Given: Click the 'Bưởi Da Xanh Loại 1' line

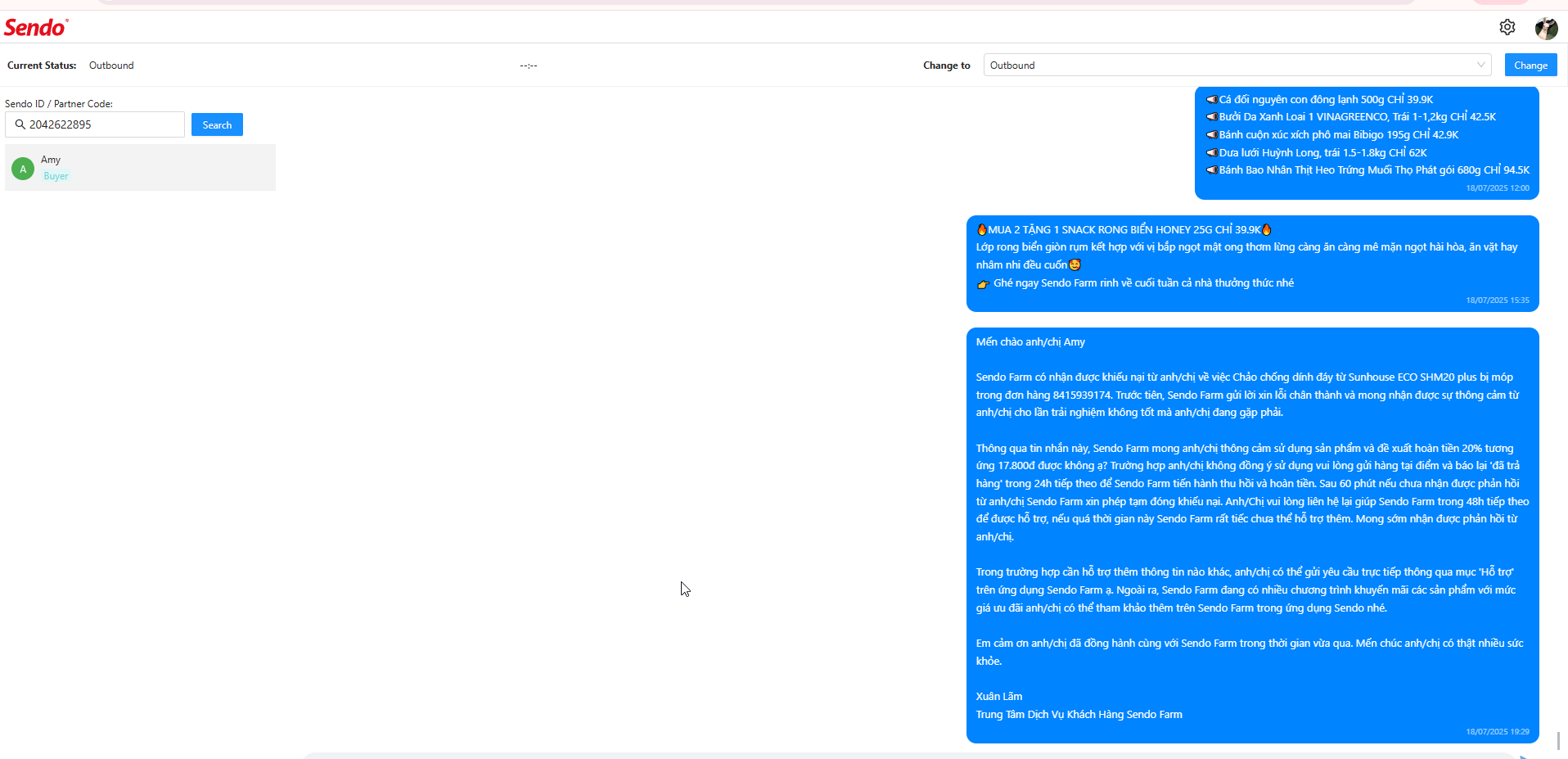Looking at the screenshot, I should (x=1350, y=117).
